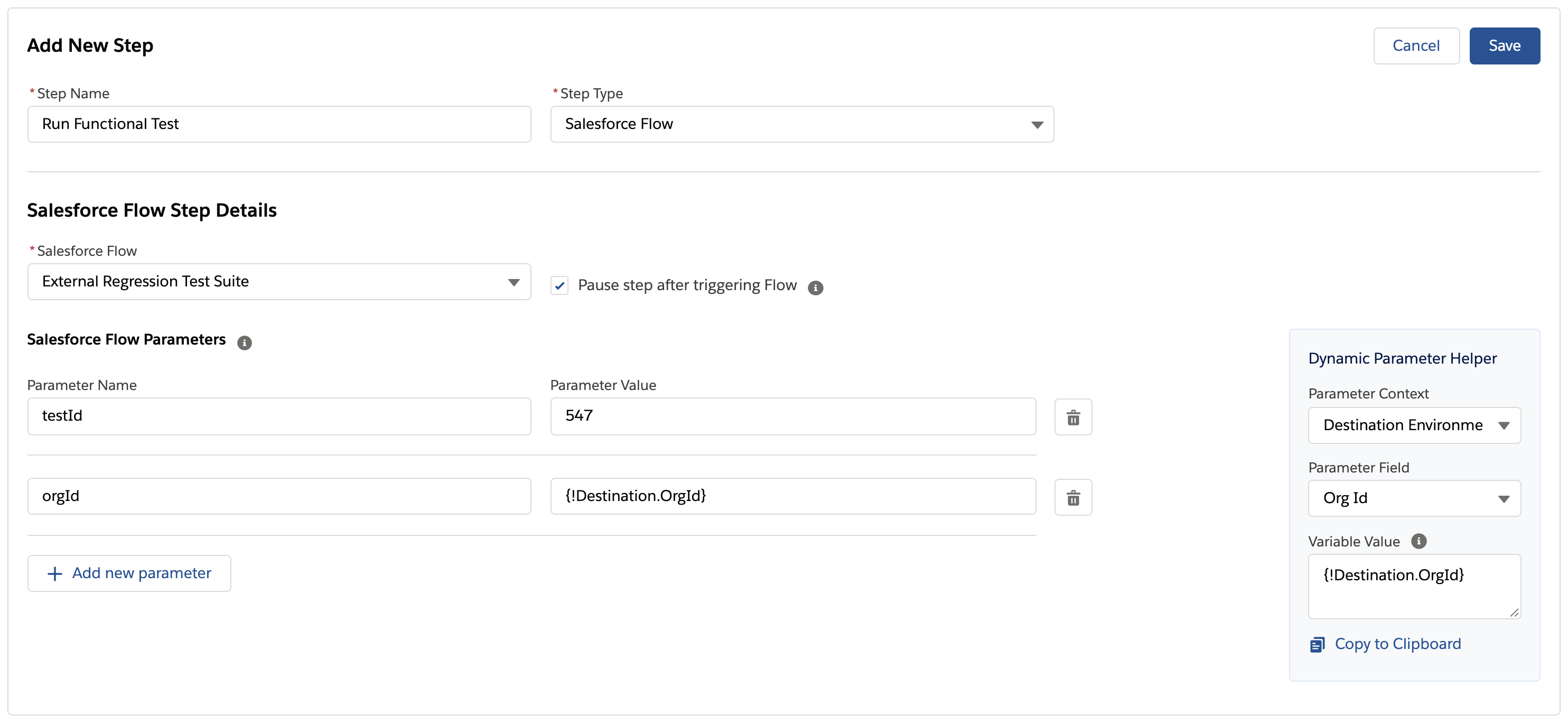Select the parameter value 547
Screen dimensions: 1568x724
pyautogui.click(x=792, y=416)
